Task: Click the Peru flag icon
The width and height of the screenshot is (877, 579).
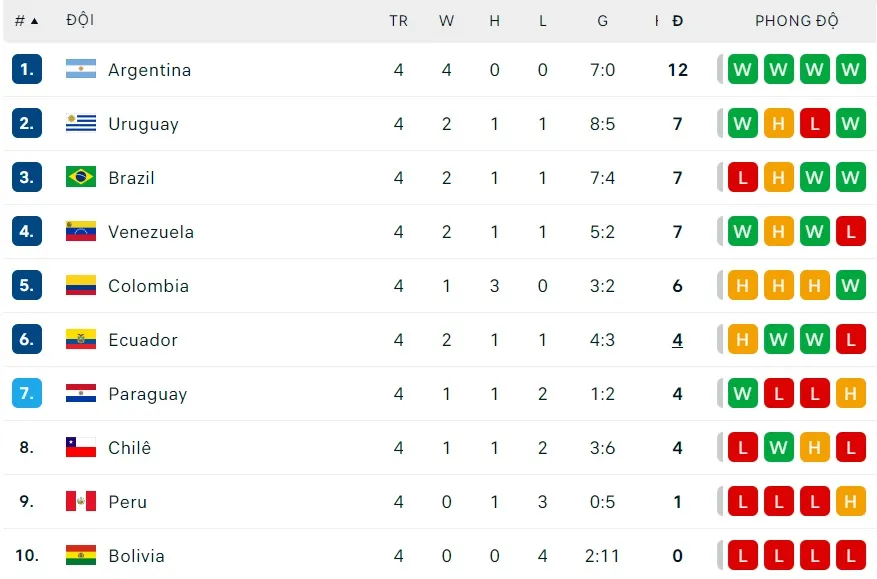Action: [x=81, y=502]
